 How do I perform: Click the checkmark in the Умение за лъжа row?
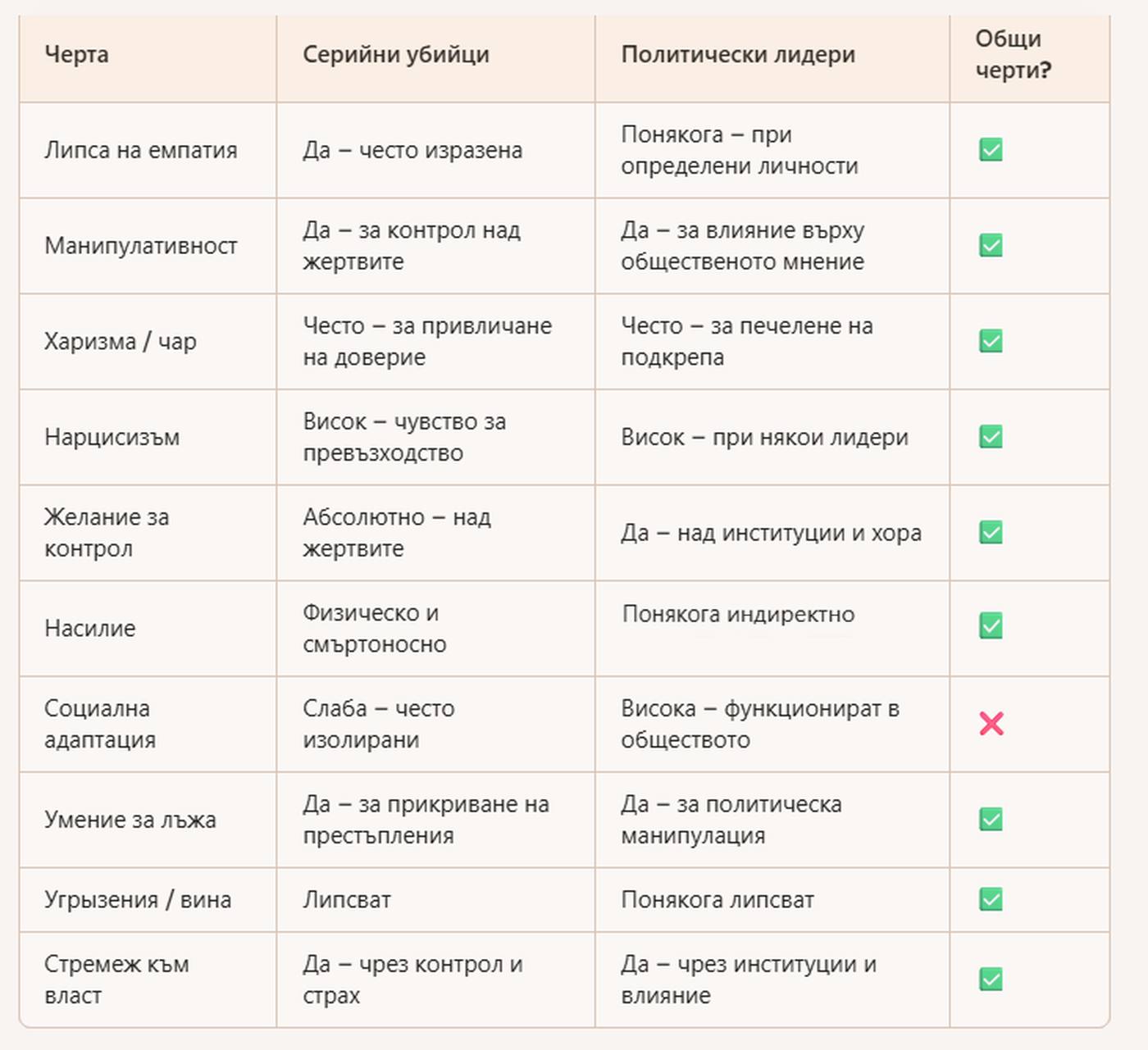pyautogui.click(x=991, y=820)
